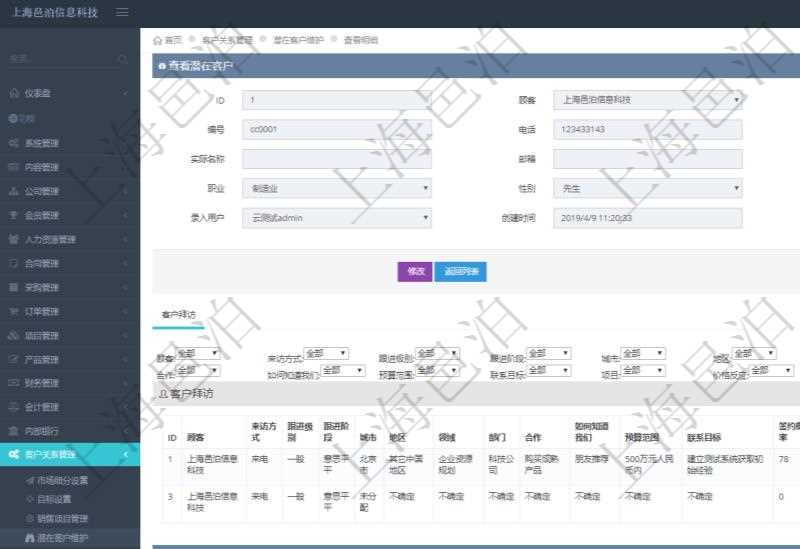Image resolution: width=800 pixels, height=549 pixels.
Task: Click the 系统管理 gears icon
Action: [14, 143]
